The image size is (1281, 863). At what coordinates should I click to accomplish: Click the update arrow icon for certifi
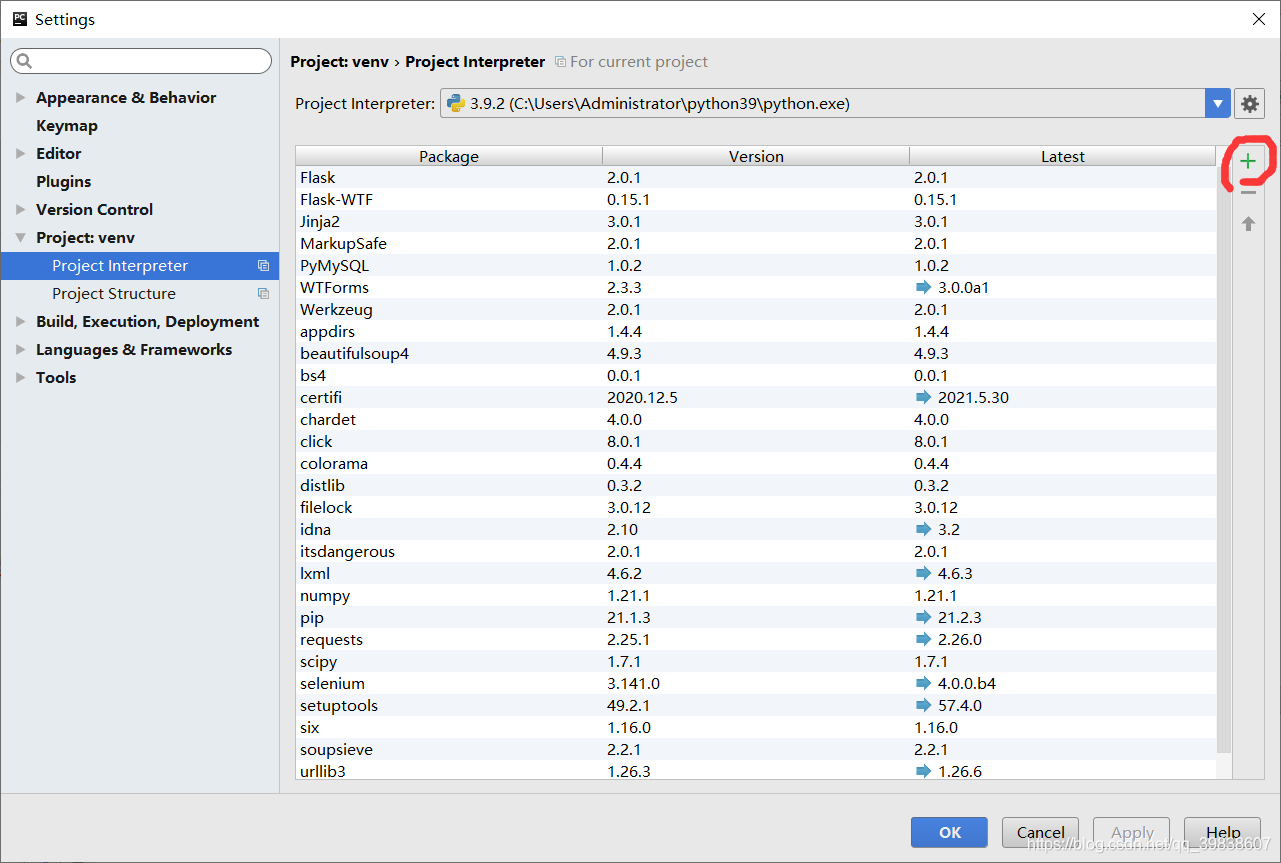(x=923, y=397)
